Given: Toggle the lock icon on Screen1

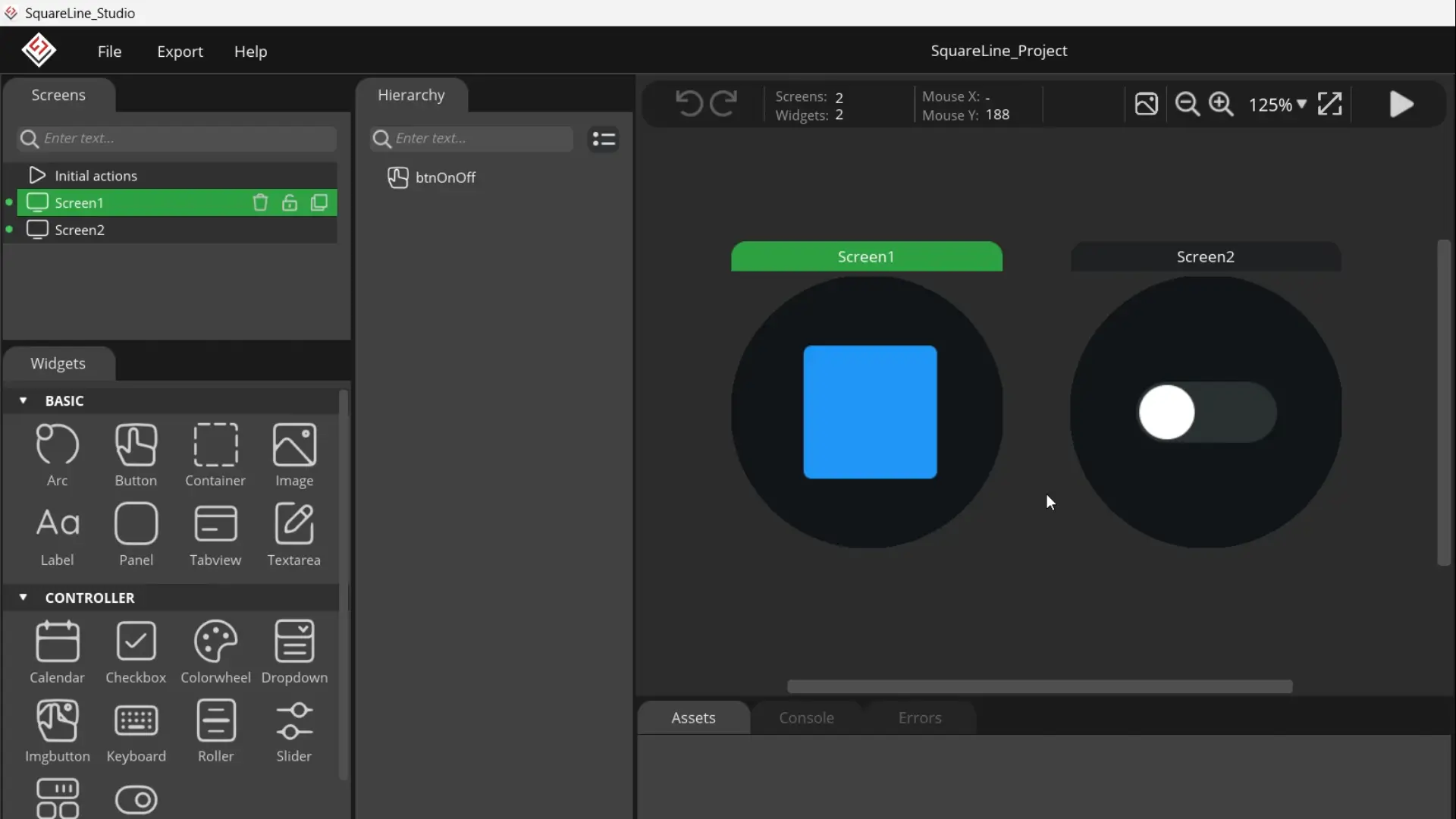Looking at the screenshot, I should [x=290, y=202].
